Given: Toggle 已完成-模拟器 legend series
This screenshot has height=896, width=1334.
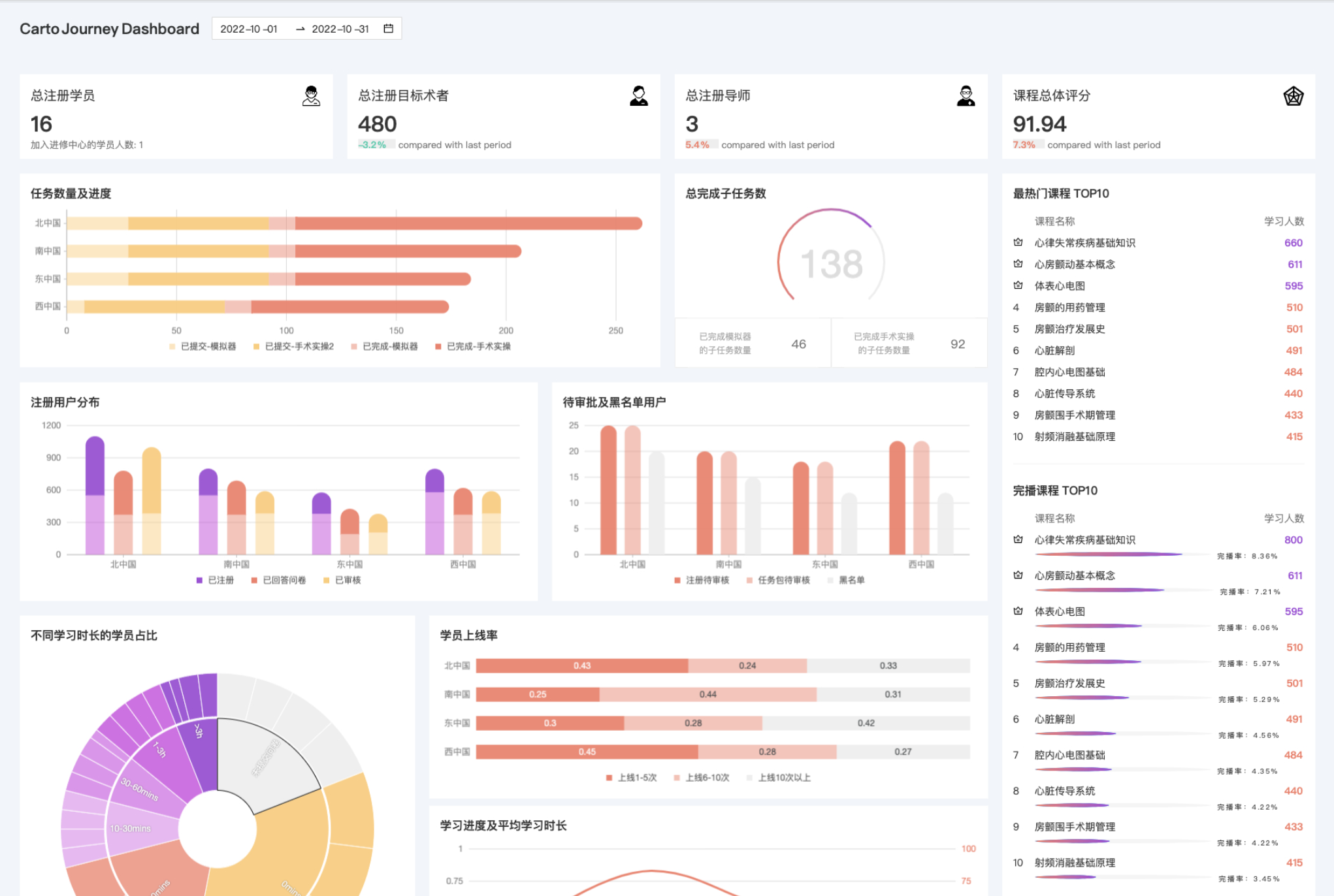Looking at the screenshot, I should tap(384, 346).
